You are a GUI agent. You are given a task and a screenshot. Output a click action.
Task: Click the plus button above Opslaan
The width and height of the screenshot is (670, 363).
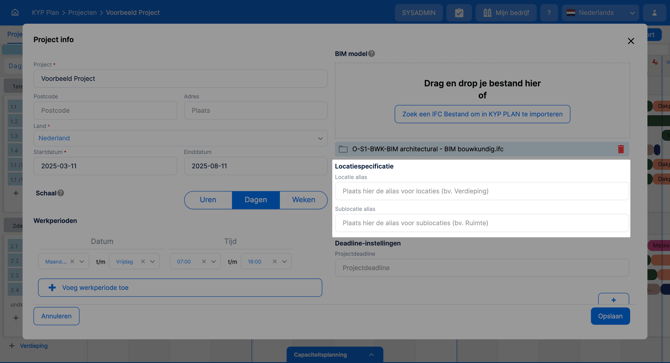pyautogui.click(x=614, y=299)
